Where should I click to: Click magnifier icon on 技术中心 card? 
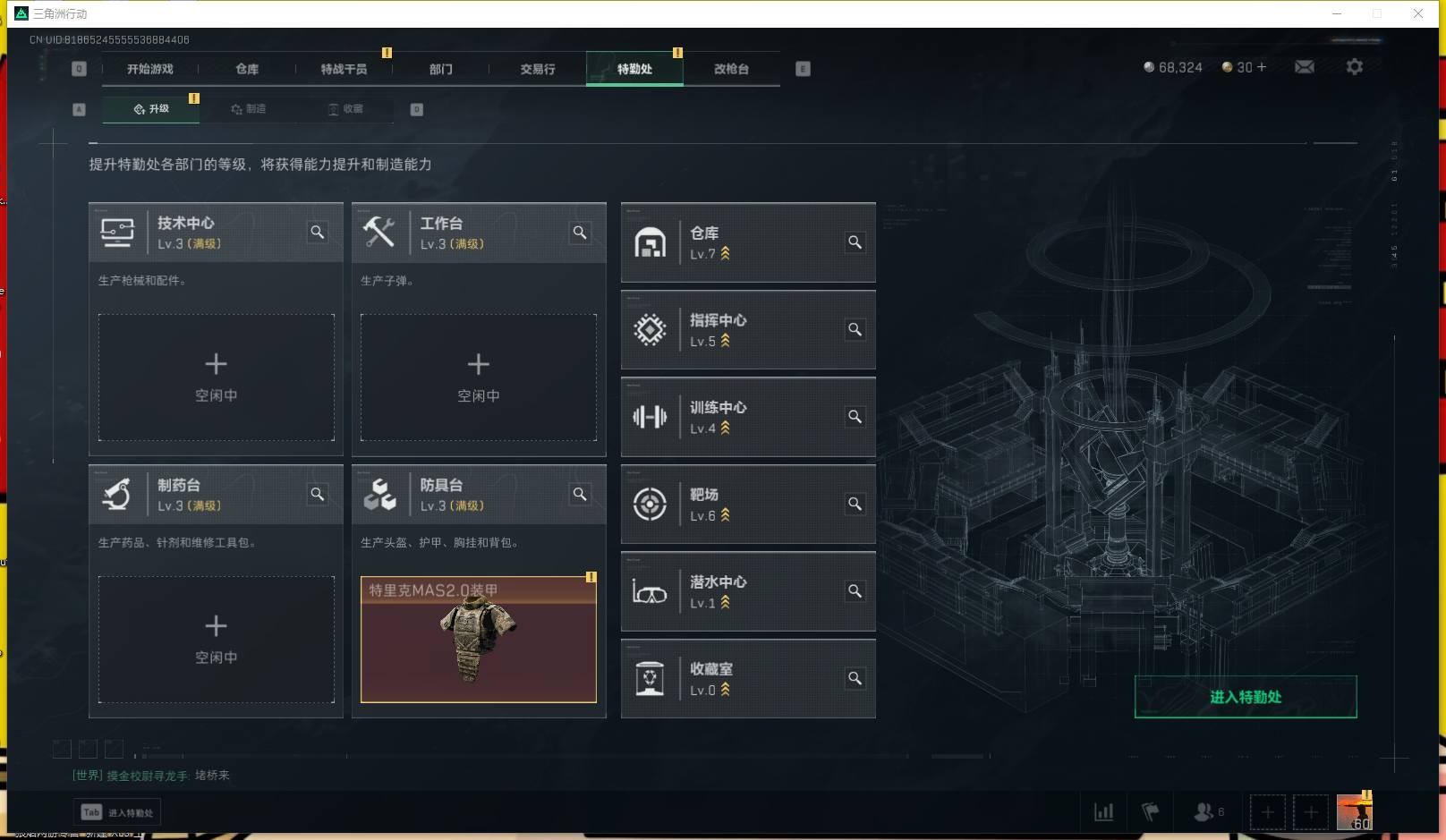(x=318, y=233)
